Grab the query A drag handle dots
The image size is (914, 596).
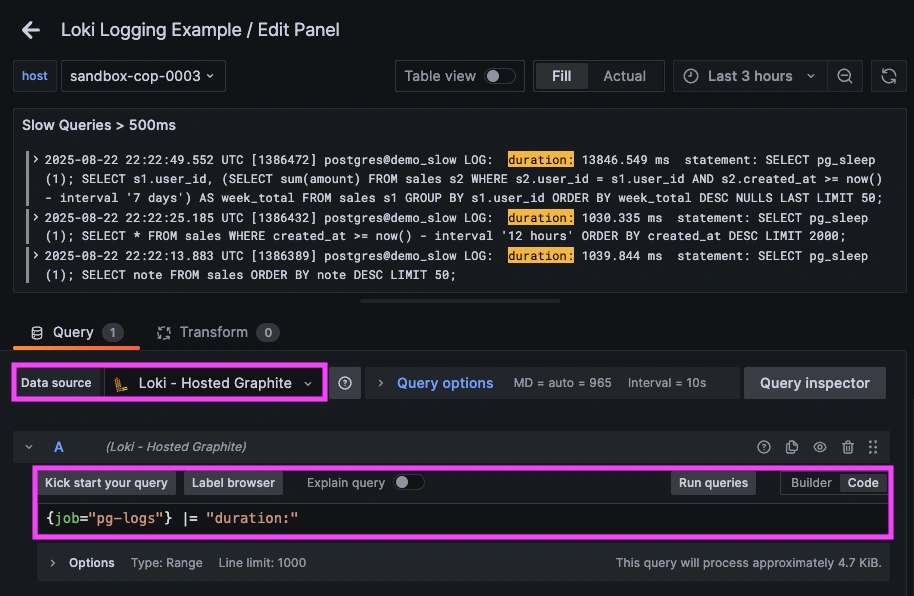[x=873, y=447]
